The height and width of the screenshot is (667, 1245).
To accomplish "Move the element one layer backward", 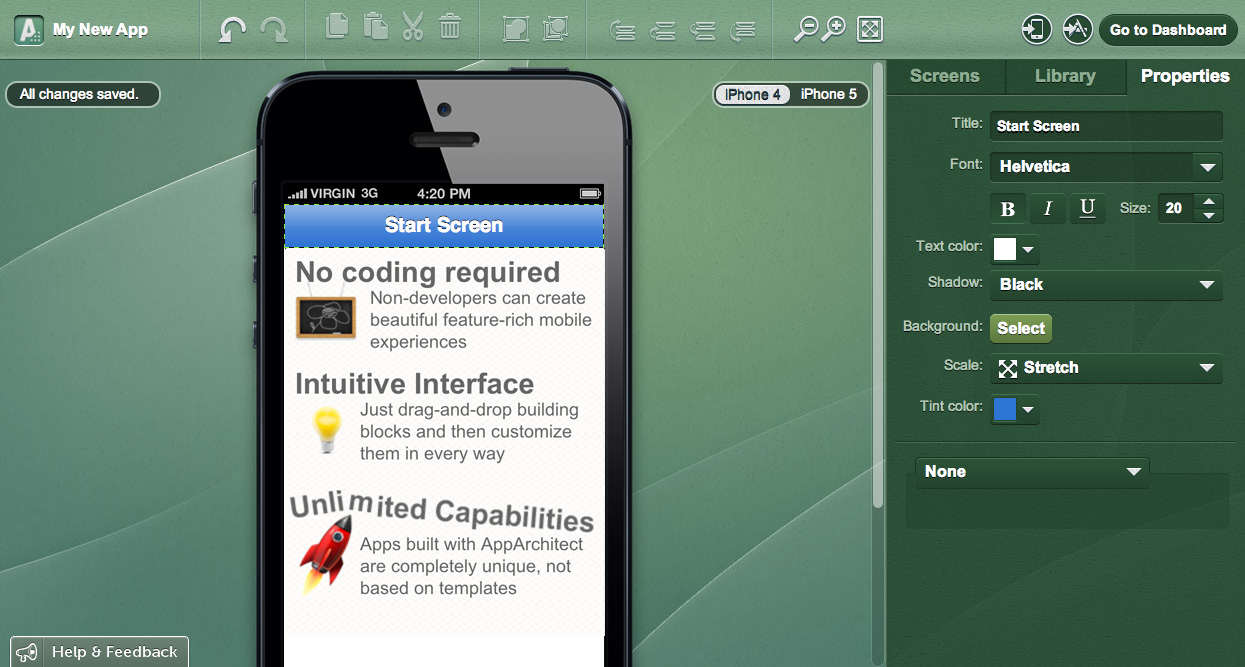I will click(x=703, y=30).
